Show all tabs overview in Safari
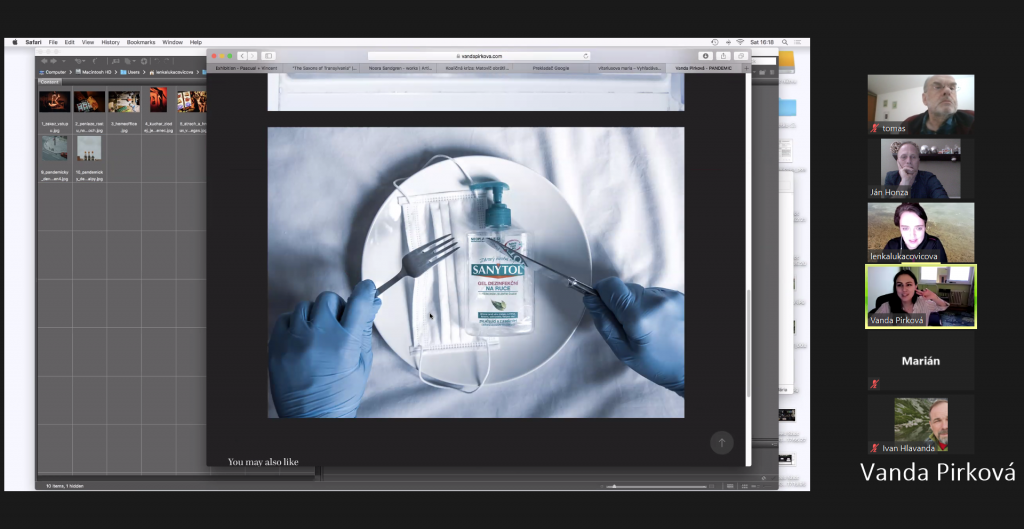Screen dimensions: 1024x529 pos(741,56)
